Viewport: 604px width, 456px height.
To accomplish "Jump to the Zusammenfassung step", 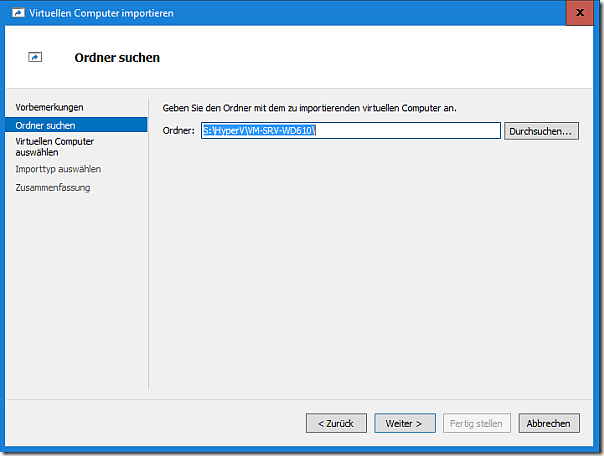I will click(52, 187).
